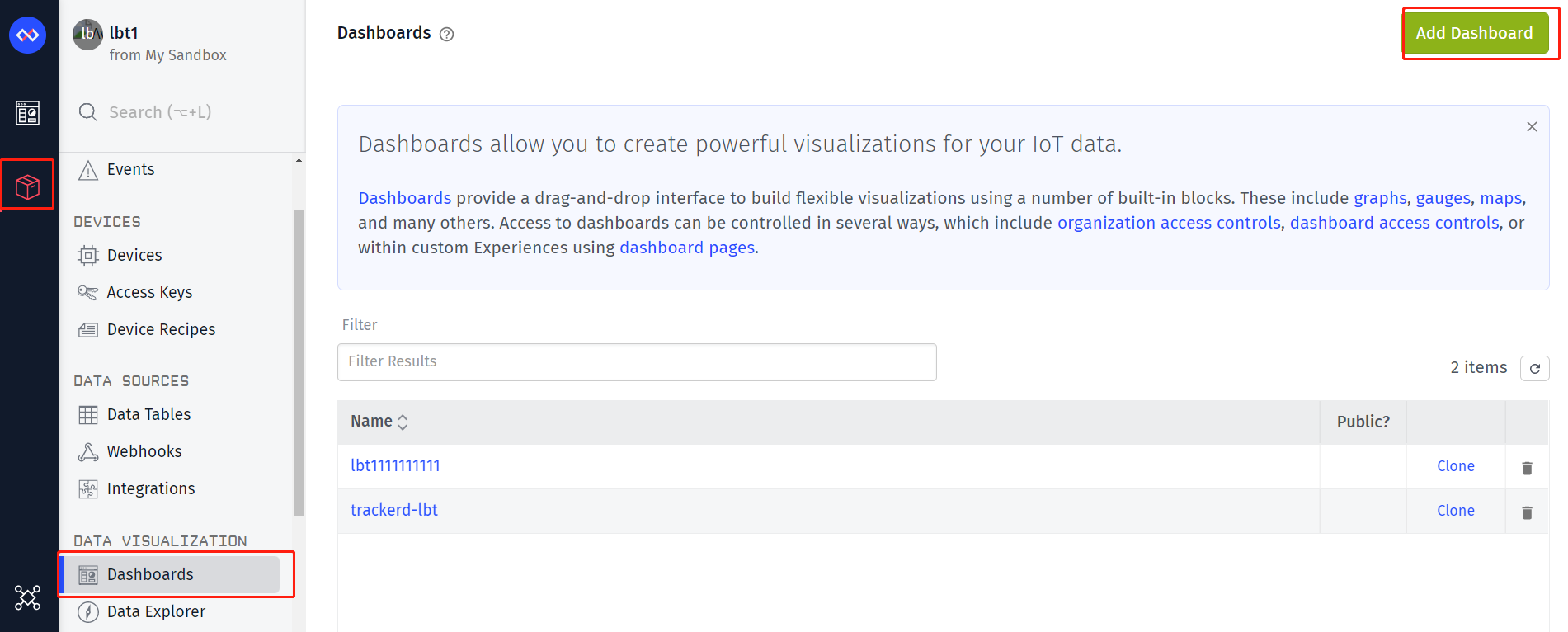Click the search magnifier icon
This screenshot has height=632, width=1568.
[87, 112]
